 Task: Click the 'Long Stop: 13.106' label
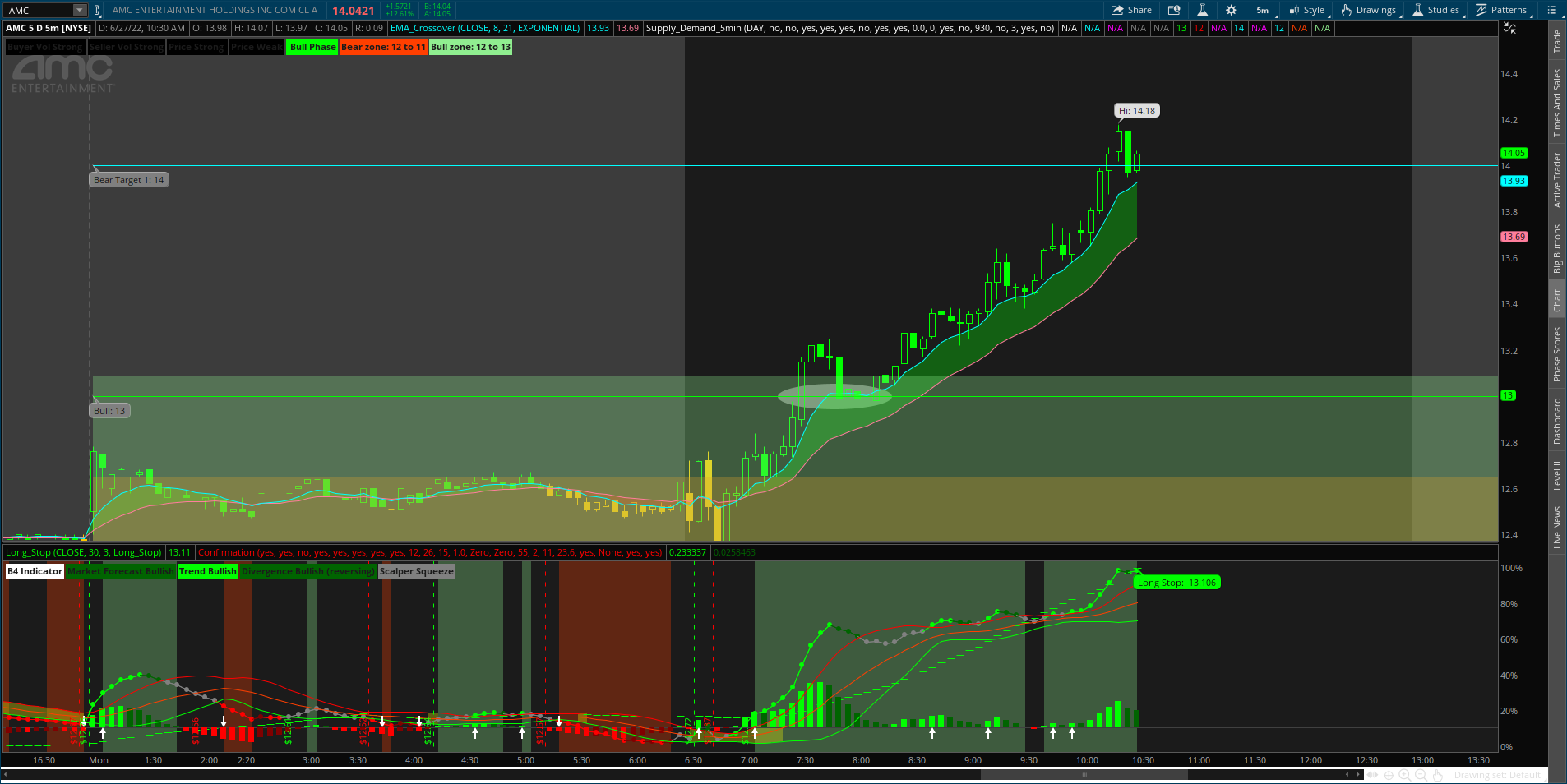click(x=1176, y=583)
